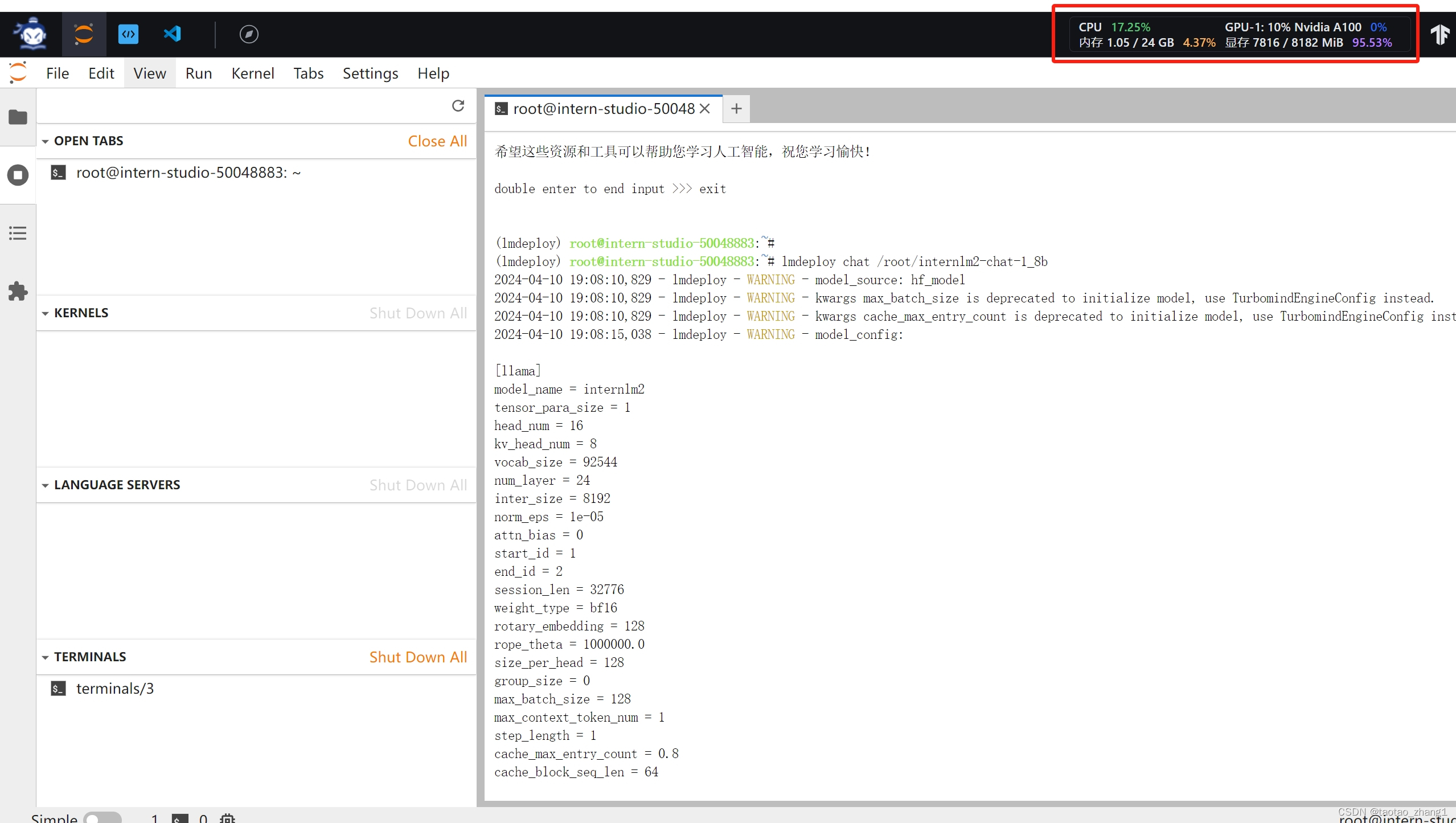Screen dimensions: 1456x823
Task: Open the table of contents panel
Action: [x=18, y=233]
